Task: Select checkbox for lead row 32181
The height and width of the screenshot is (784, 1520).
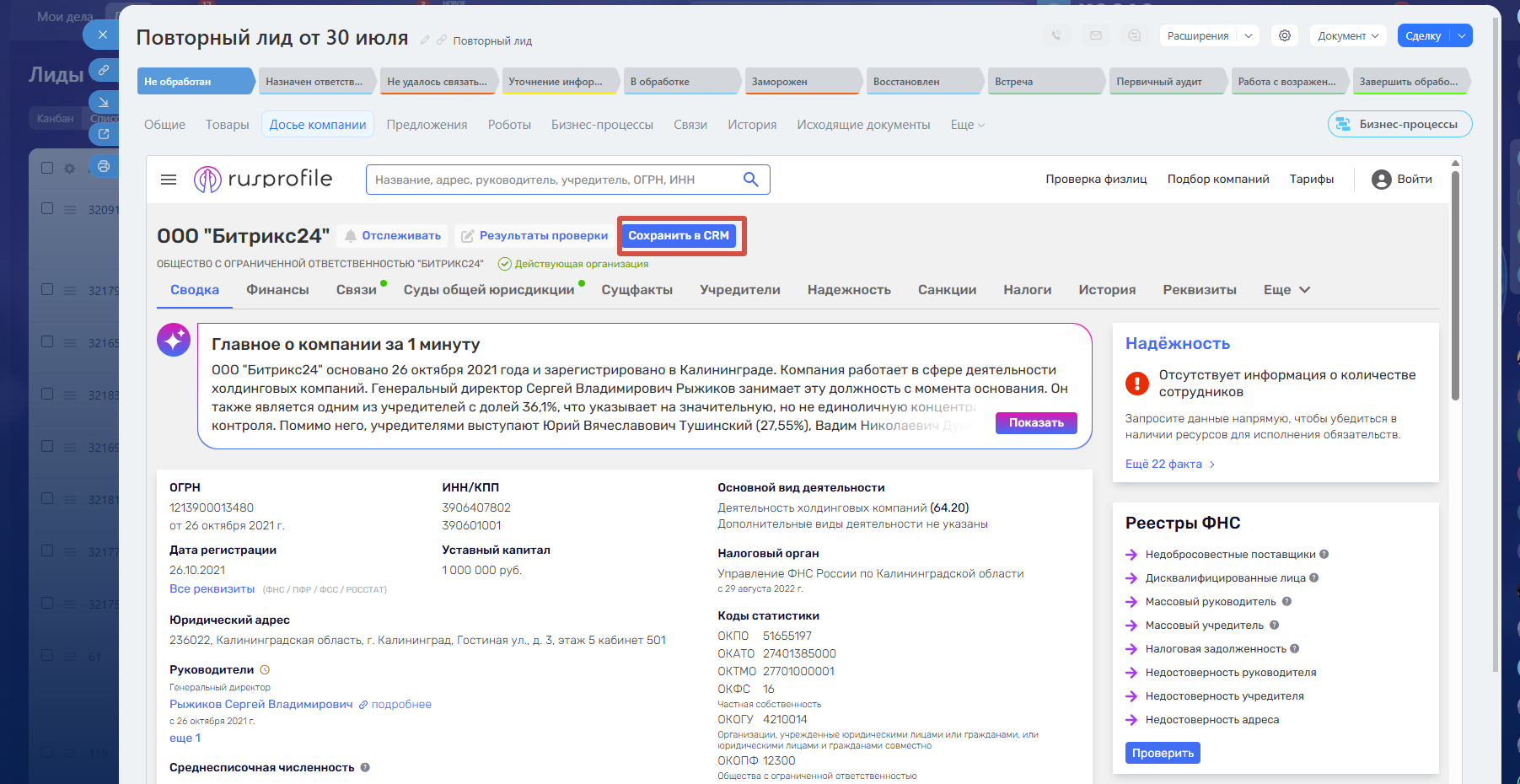Action: [47, 498]
